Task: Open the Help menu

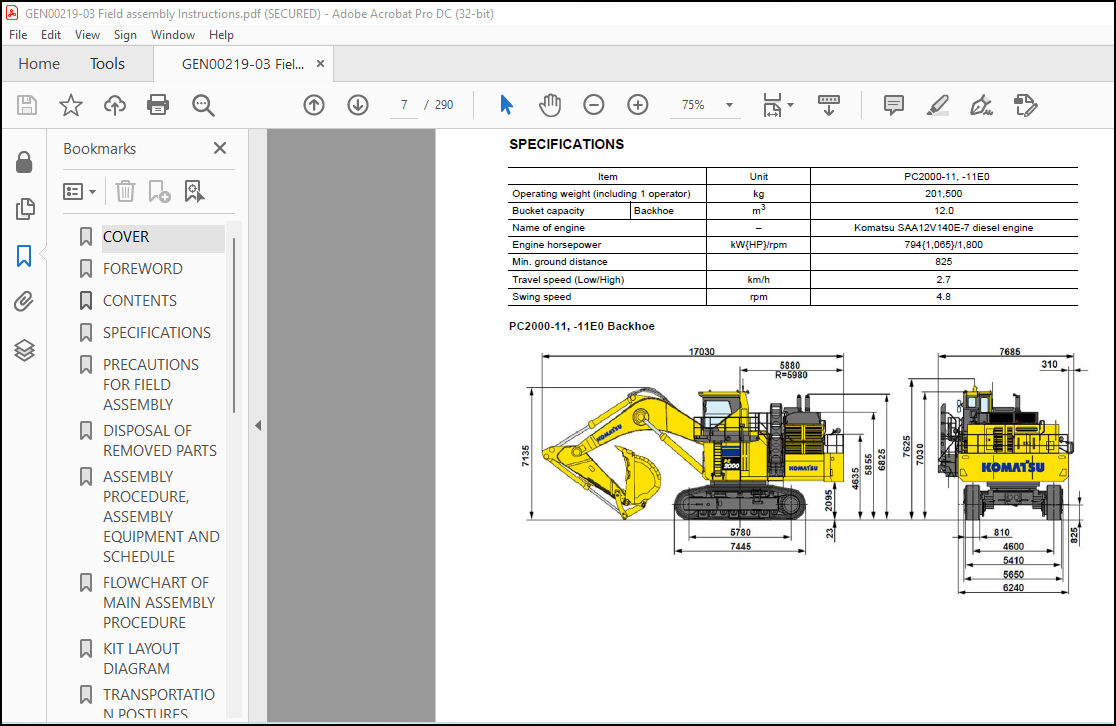Action: coord(221,35)
